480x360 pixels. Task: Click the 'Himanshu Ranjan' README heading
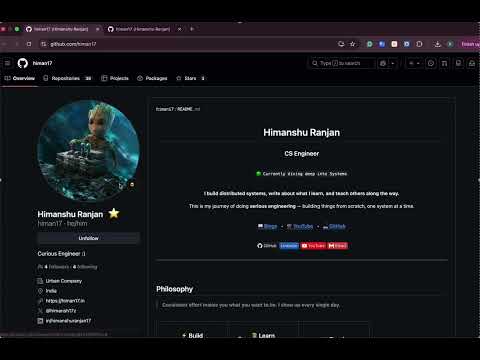point(302,133)
